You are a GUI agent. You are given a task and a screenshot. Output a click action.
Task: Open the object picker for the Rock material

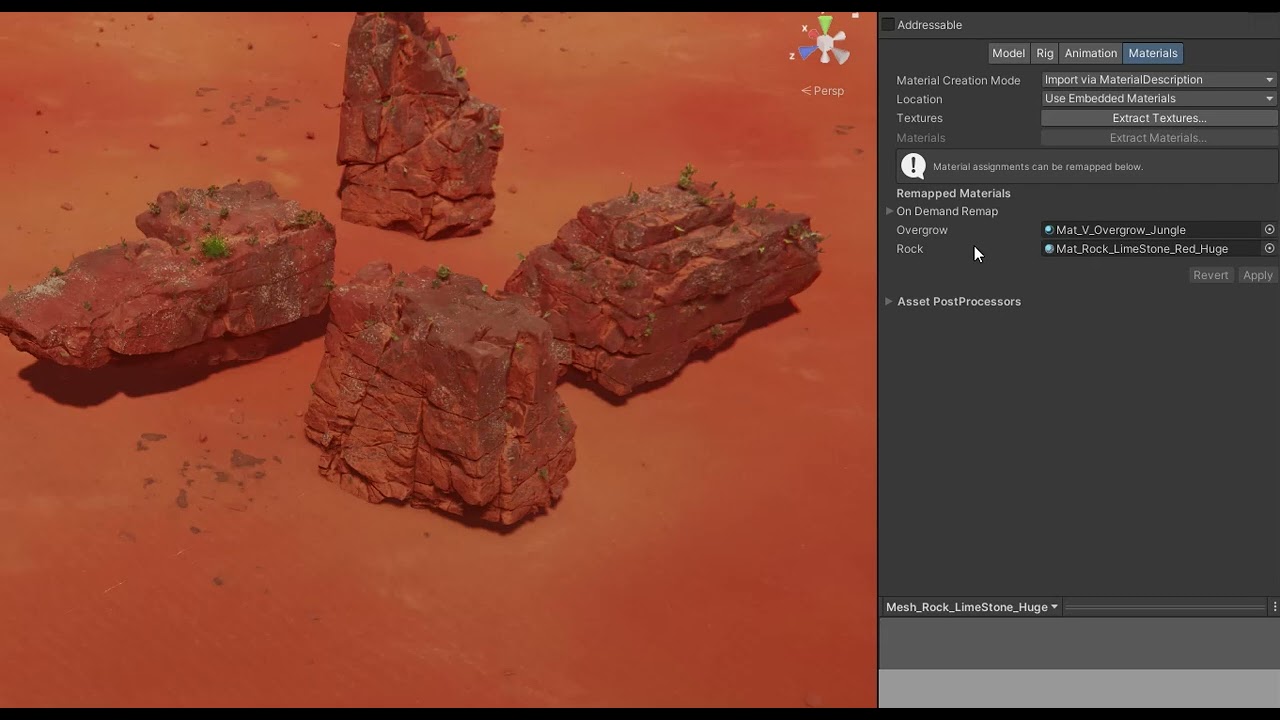click(x=1269, y=248)
